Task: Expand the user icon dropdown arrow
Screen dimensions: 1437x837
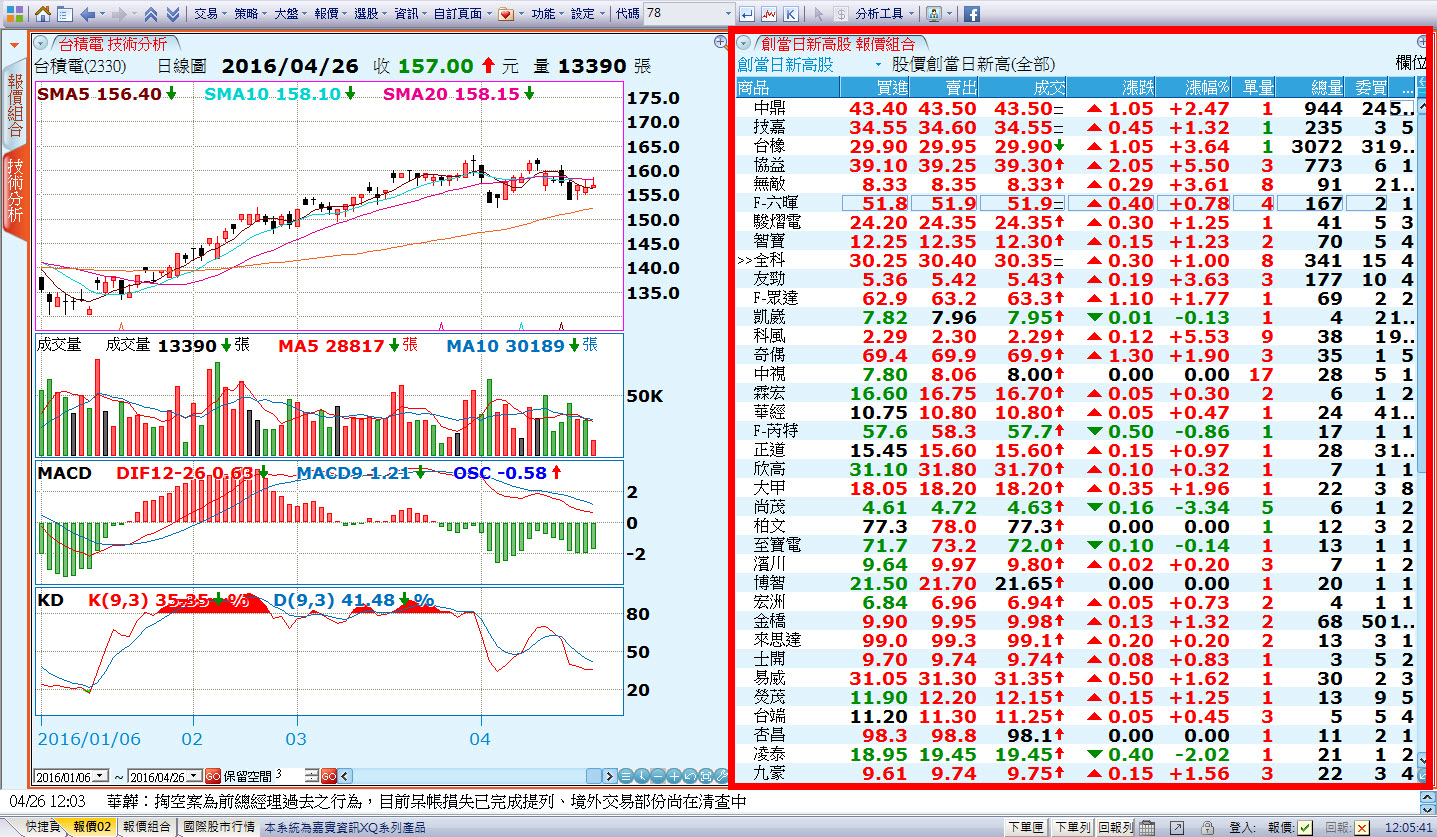Action: (949, 14)
